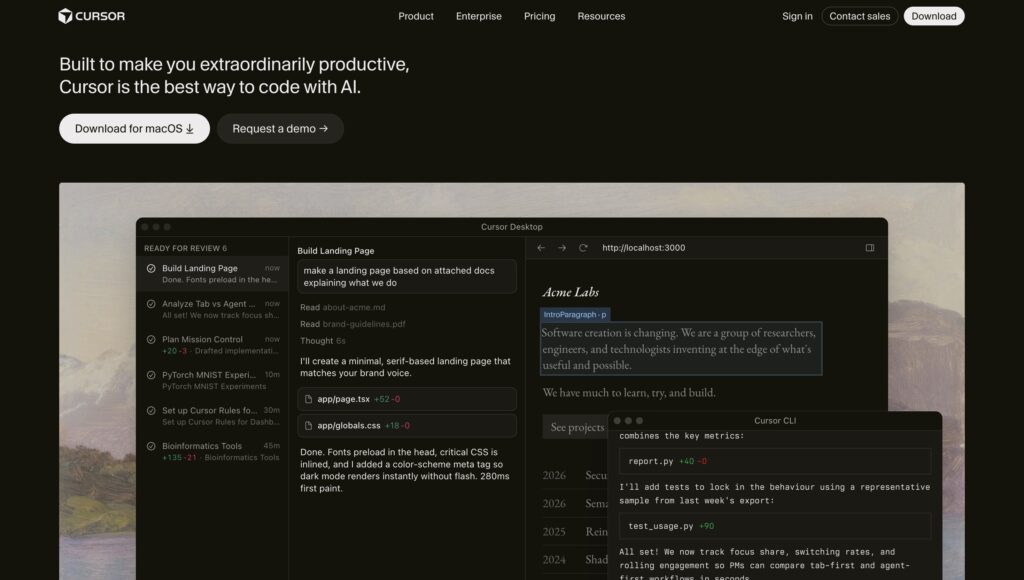
Task: Click the Download button in the header
Action: click(934, 16)
